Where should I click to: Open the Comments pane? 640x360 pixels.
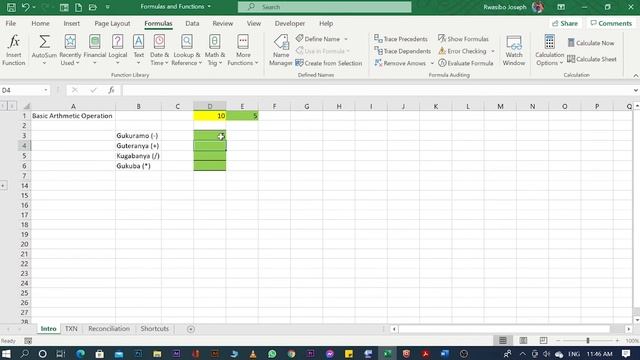(611, 23)
